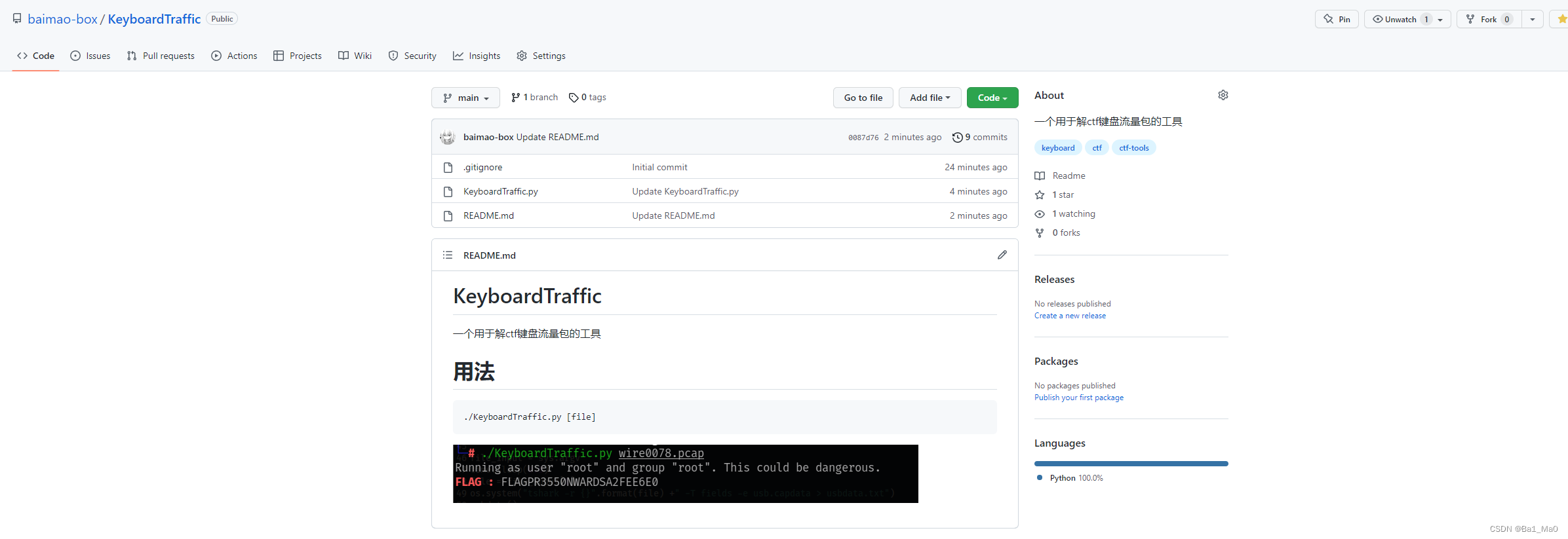
Task: Open the Projects tab
Action: point(298,56)
